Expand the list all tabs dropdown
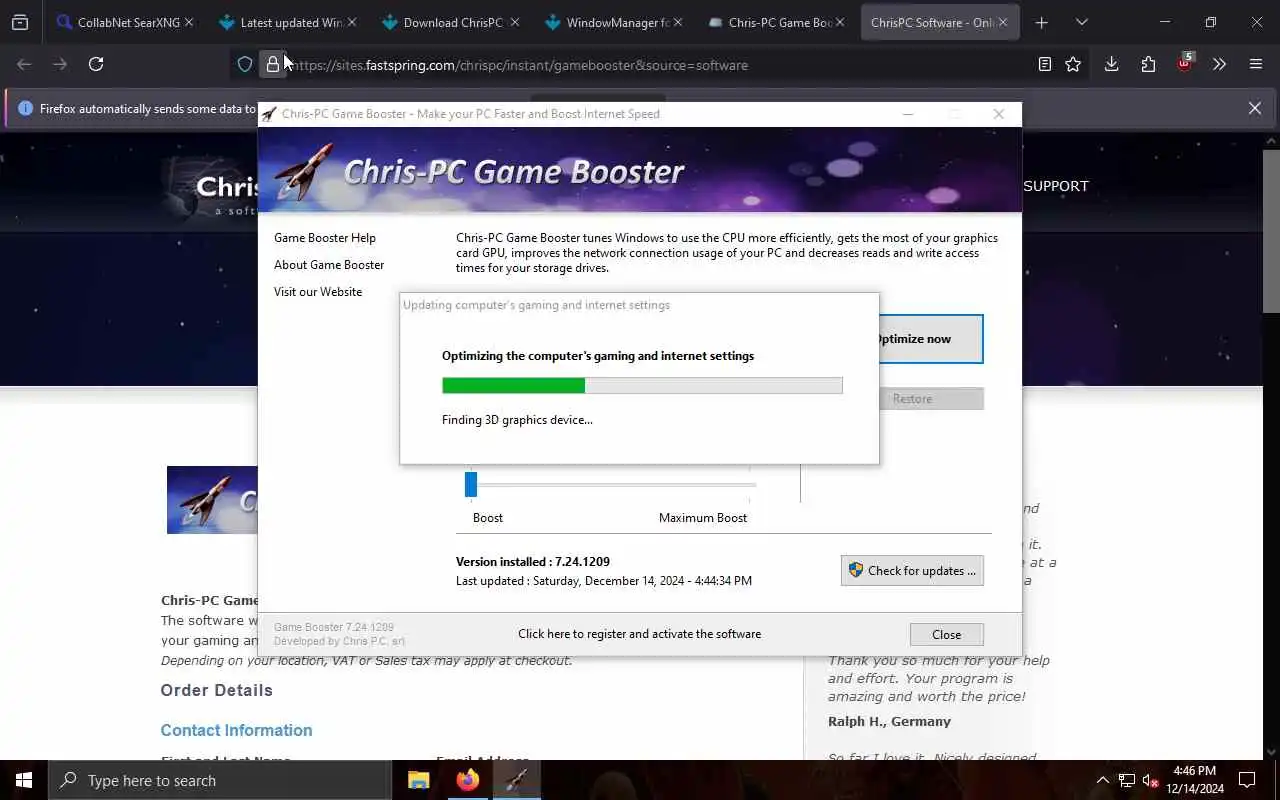 click(x=1081, y=22)
